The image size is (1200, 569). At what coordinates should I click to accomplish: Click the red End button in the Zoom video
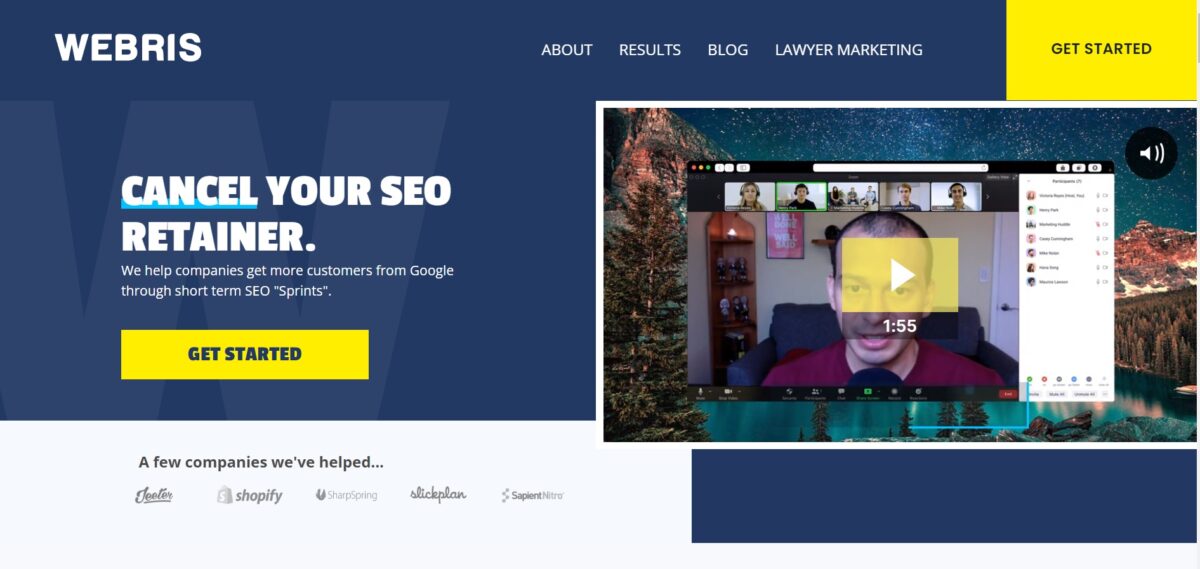[x=1007, y=394]
